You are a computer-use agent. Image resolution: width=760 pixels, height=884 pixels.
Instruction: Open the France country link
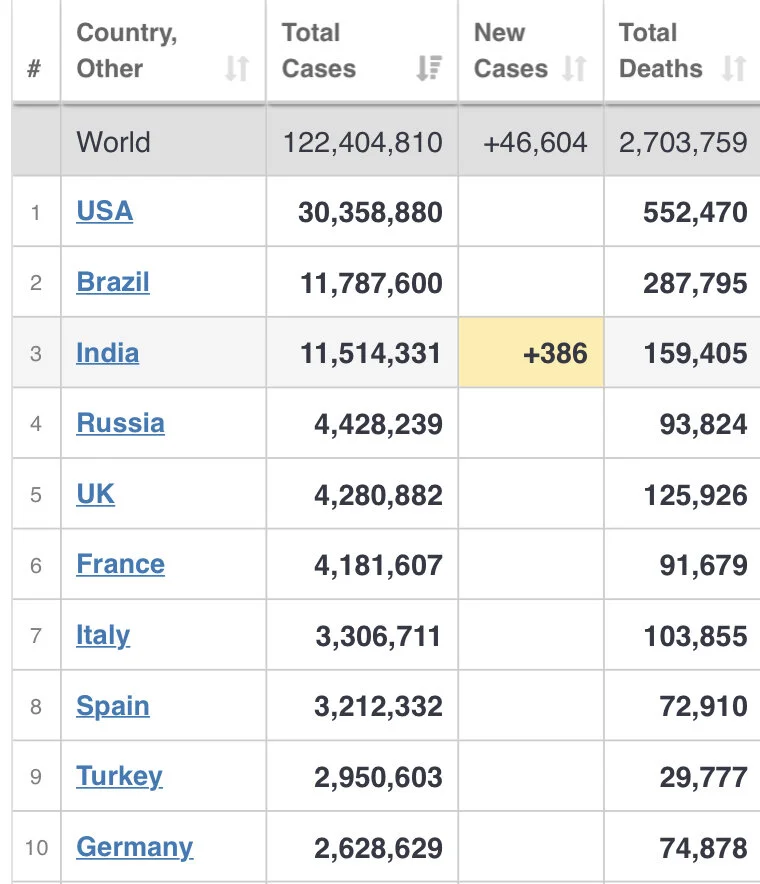click(121, 564)
